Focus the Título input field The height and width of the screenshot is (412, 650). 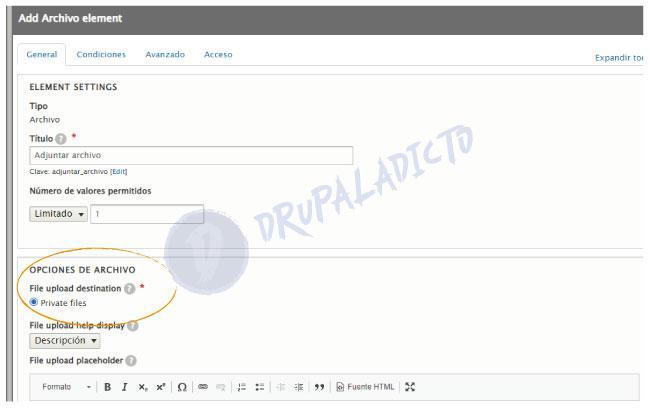click(x=191, y=155)
